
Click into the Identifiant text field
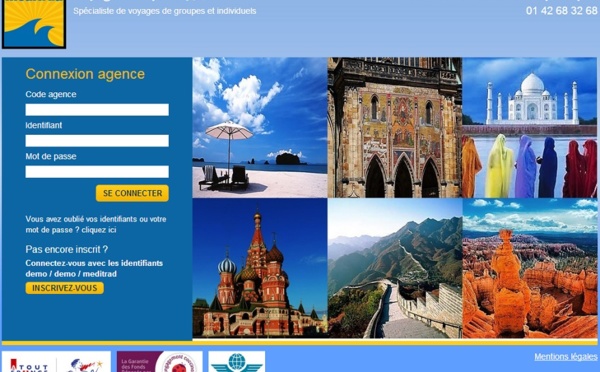click(97, 141)
